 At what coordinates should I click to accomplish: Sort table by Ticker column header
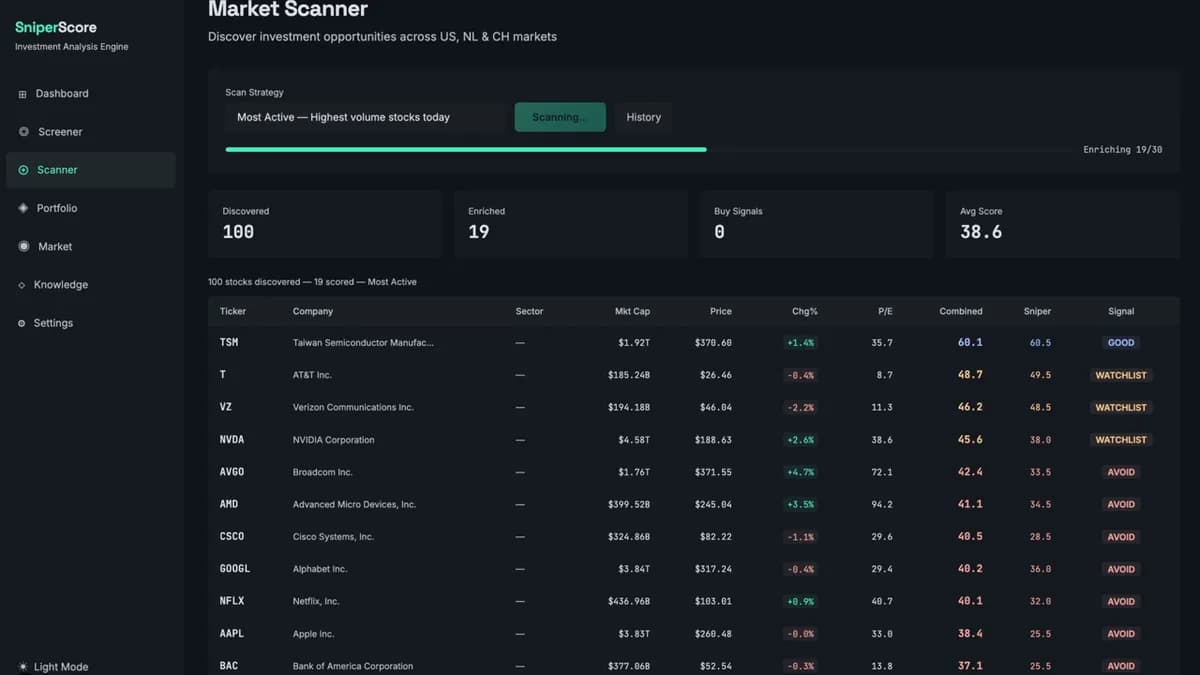coord(233,311)
